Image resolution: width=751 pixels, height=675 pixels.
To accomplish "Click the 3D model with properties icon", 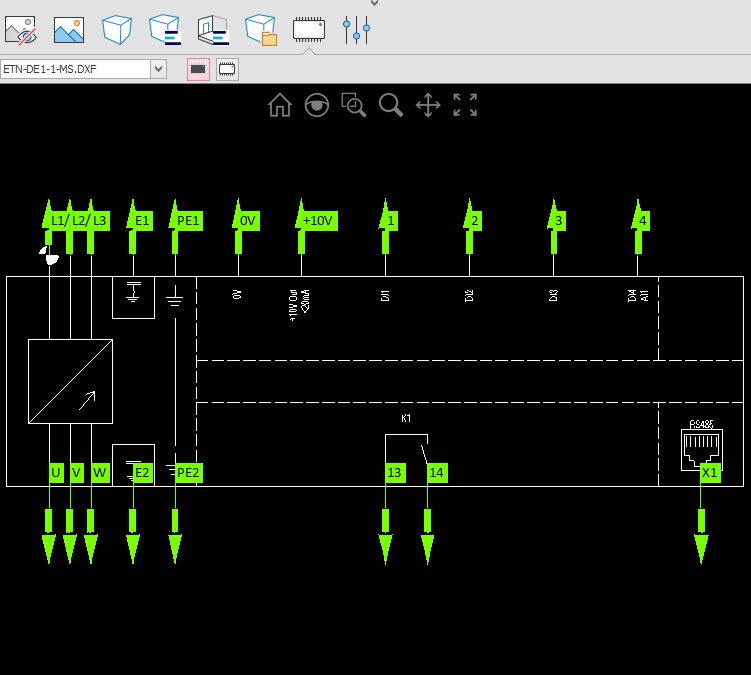I will pyautogui.click(x=164, y=30).
